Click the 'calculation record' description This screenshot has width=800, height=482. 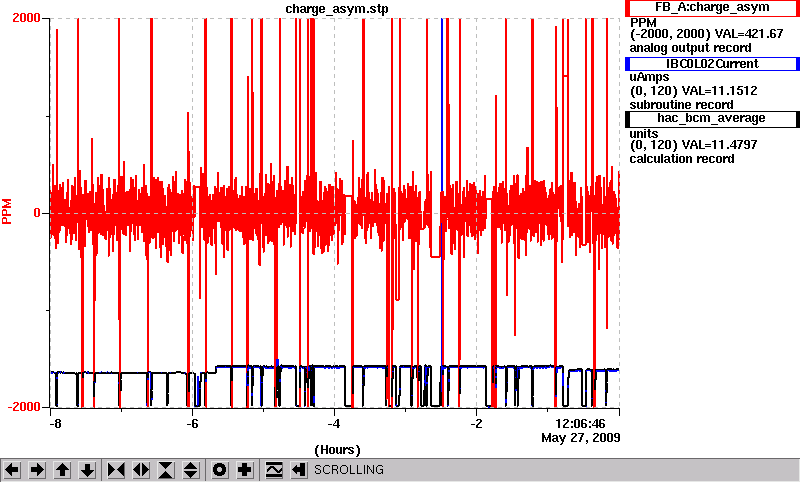pyautogui.click(x=682, y=159)
